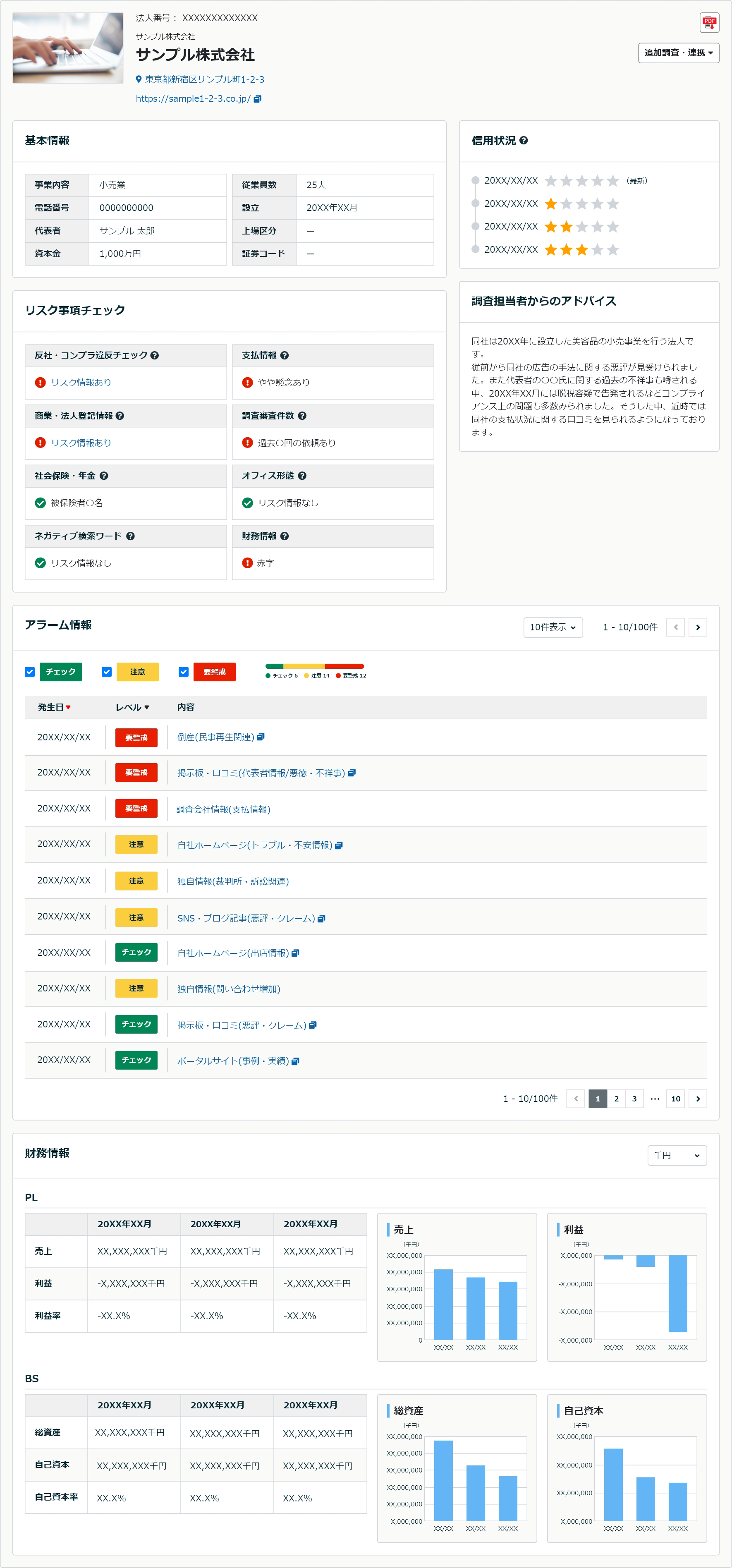Toggle the 注意 level filter checkbox

[x=106, y=671]
